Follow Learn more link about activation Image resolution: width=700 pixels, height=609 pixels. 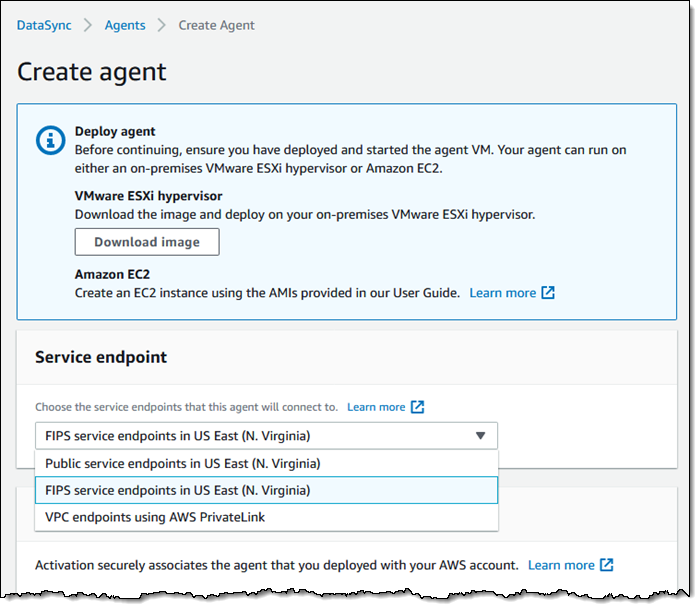[559, 565]
